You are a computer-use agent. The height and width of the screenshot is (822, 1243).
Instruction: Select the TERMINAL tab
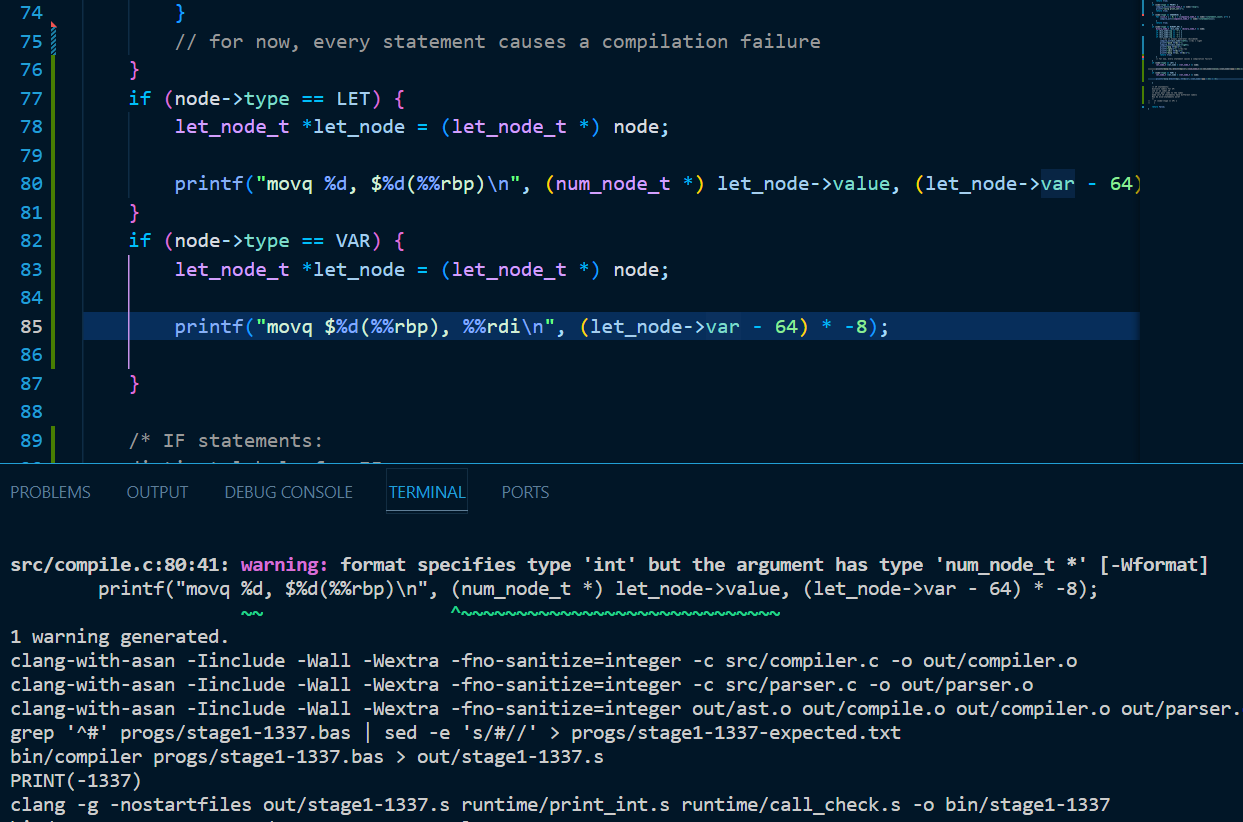click(x=427, y=492)
